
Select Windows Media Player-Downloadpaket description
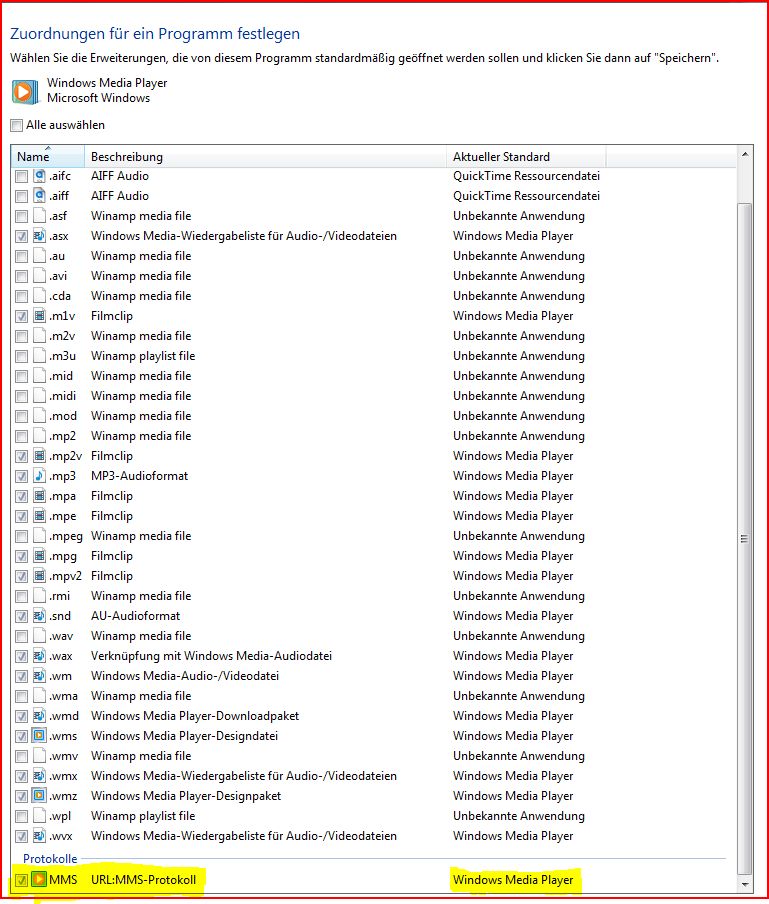[x=195, y=716]
